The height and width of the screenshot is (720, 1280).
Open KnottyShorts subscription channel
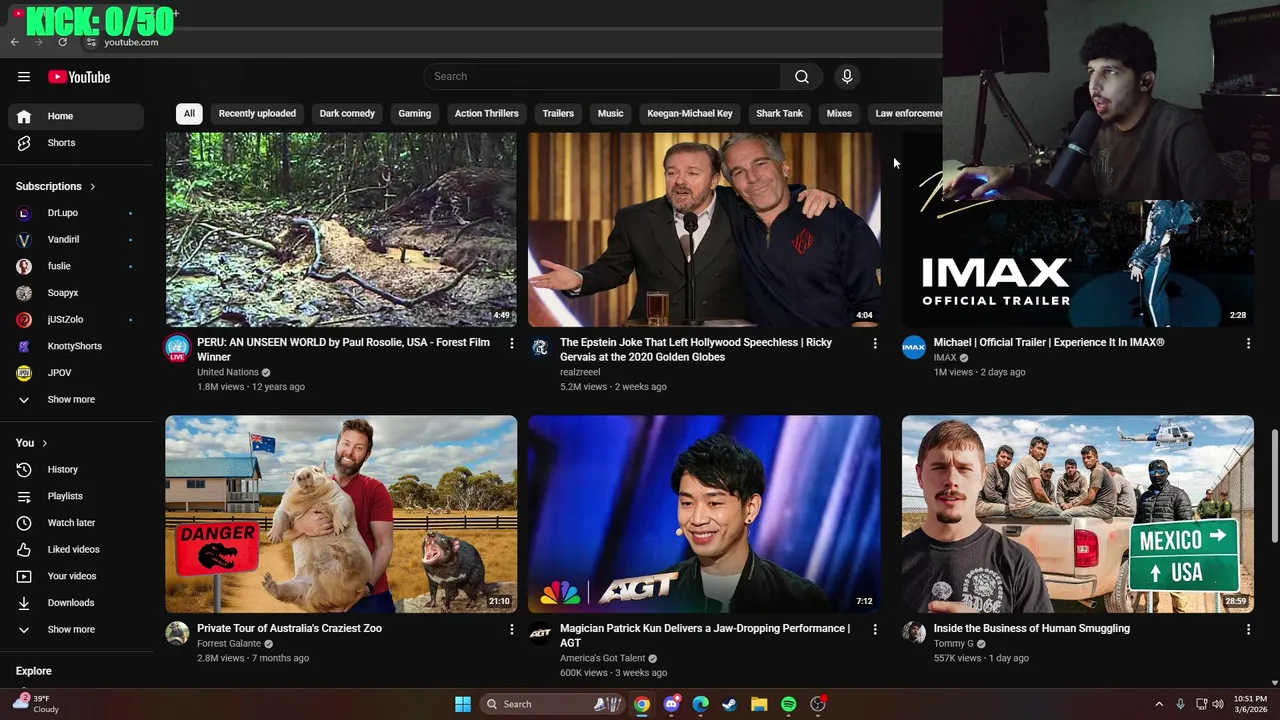[x=76, y=346]
